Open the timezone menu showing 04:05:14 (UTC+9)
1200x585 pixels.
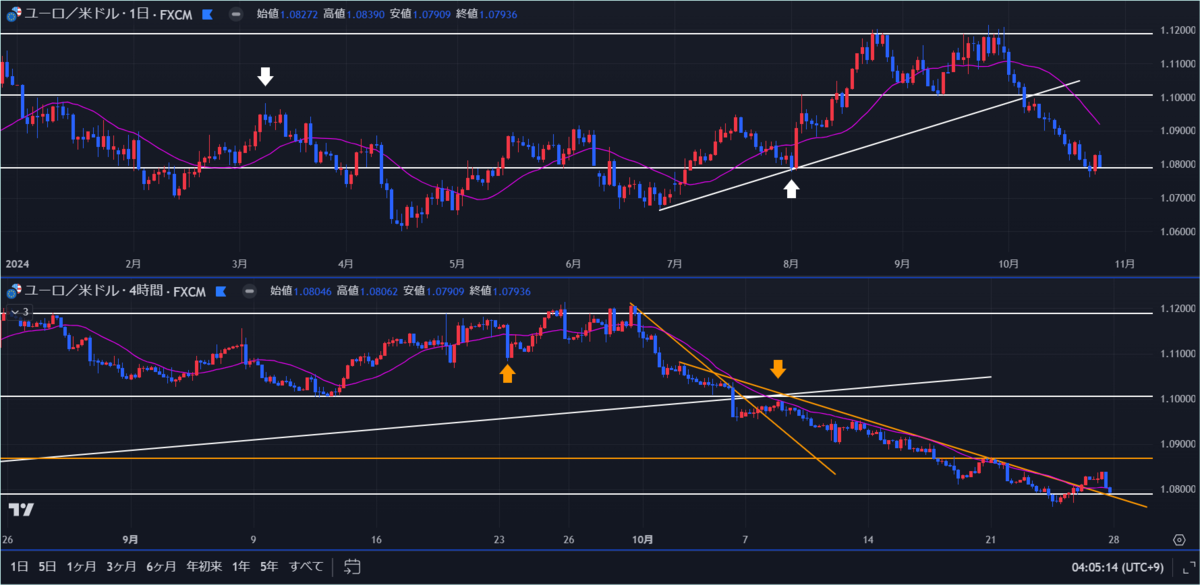click(x=1117, y=567)
